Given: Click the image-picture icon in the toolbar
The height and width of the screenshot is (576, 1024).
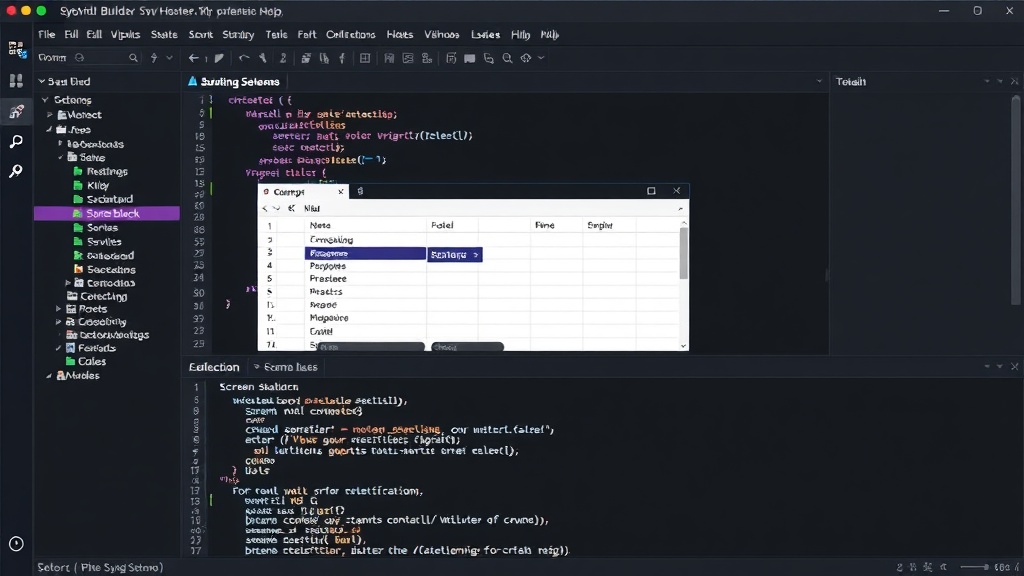Looking at the screenshot, I should pos(408,58).
